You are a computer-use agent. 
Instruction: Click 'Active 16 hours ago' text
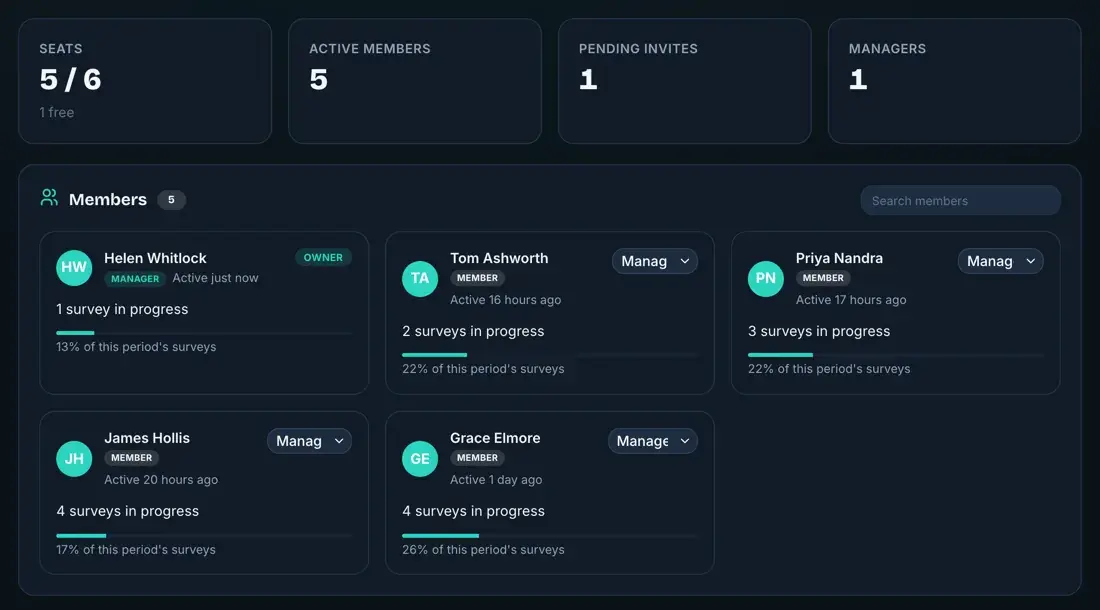pos(505,300)
